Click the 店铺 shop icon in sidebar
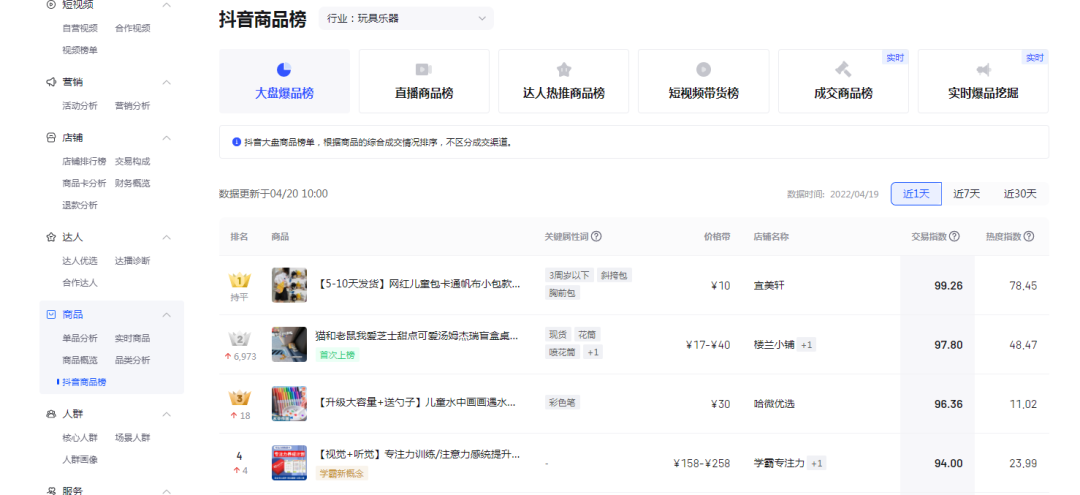The height and width of the screenshot is (495, 1080). click(x=51, y=138)
